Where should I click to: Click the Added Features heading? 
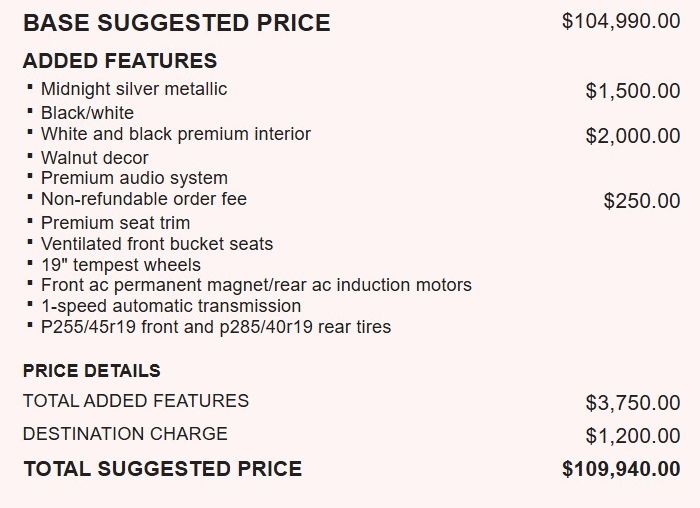(120, 61)
